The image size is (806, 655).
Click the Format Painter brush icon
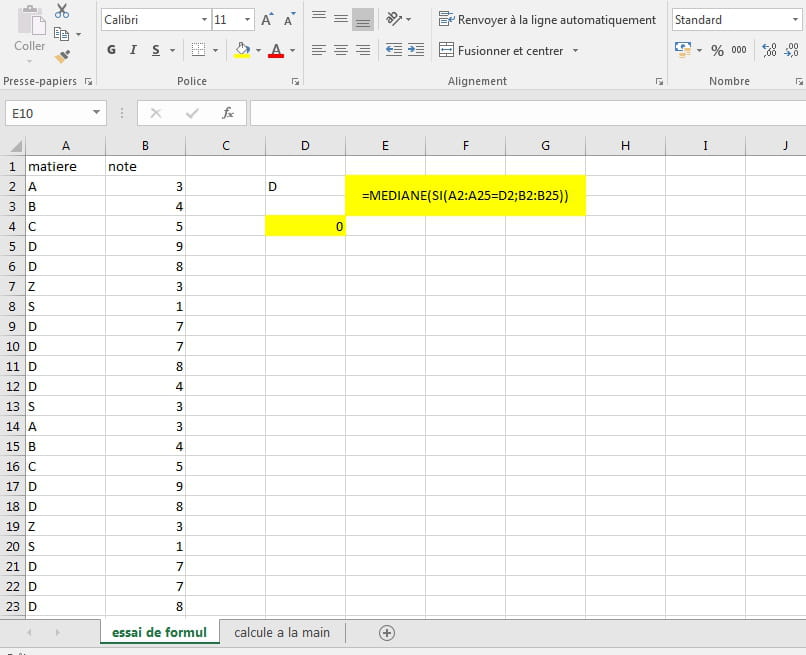coord(62,57)
